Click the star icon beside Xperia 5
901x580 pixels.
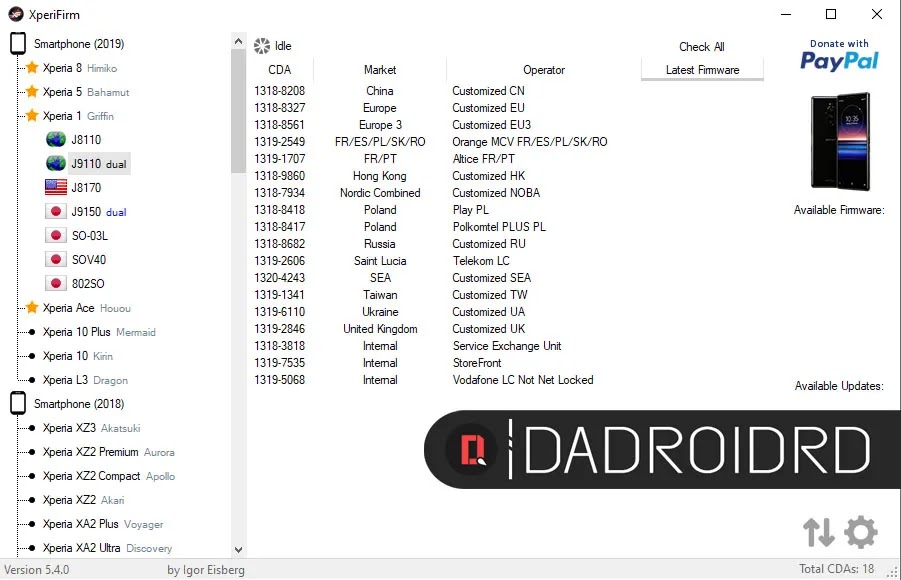coord(32,92)
